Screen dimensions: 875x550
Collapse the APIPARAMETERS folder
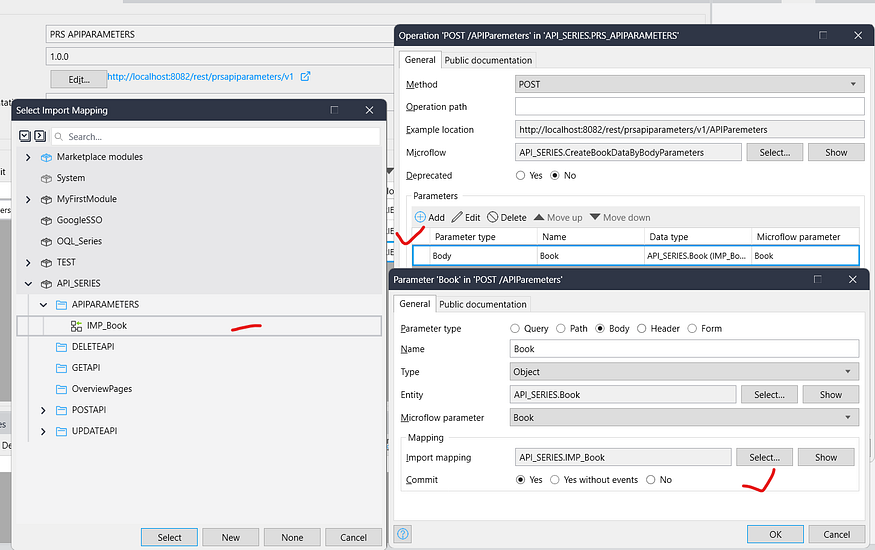(44, 304)
